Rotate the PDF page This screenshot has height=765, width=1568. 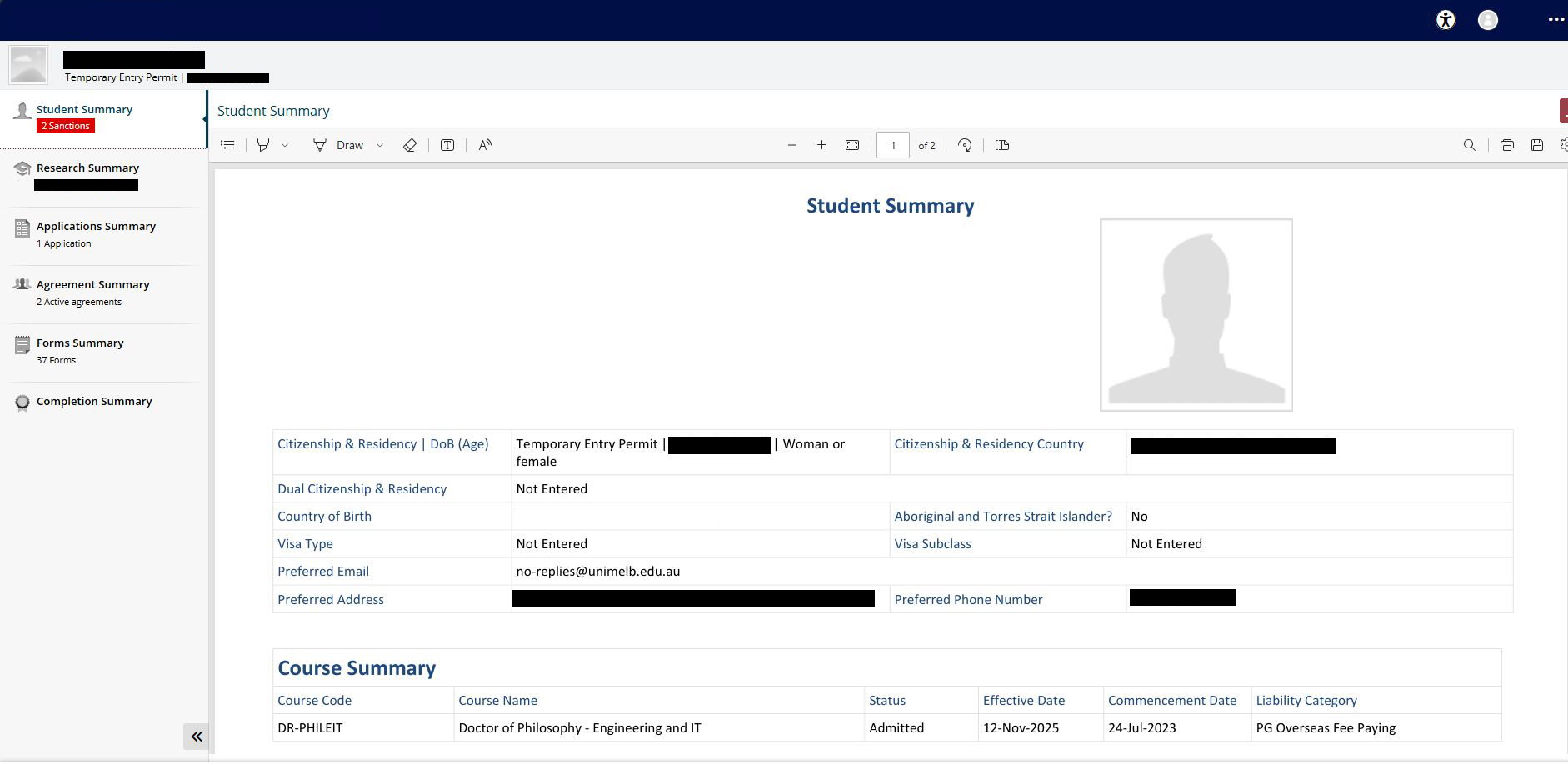tap(965, 145)
